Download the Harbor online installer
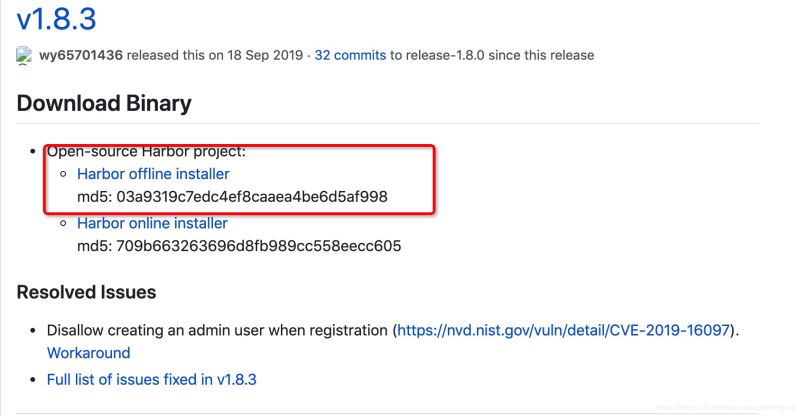 (152, 223)
